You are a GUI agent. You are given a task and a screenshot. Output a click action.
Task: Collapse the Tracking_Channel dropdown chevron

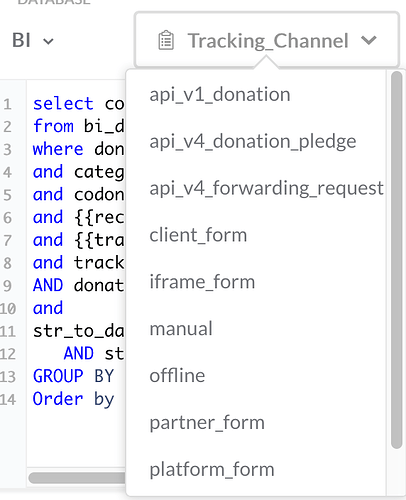pyautogui.click(x=369, y=40)
